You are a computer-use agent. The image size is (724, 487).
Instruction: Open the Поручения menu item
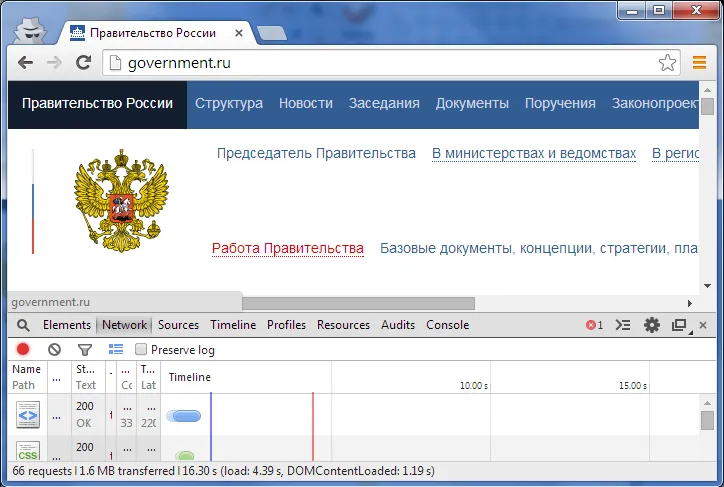click(x=560, y=103)
